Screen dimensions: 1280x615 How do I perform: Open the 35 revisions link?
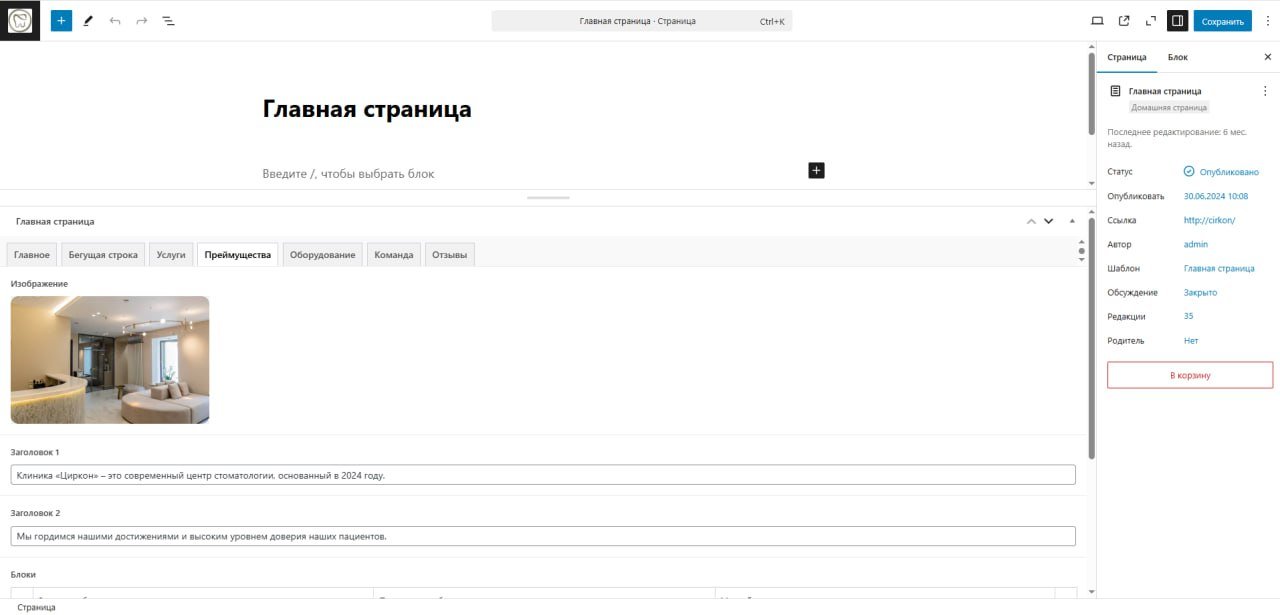[1189, 316]
